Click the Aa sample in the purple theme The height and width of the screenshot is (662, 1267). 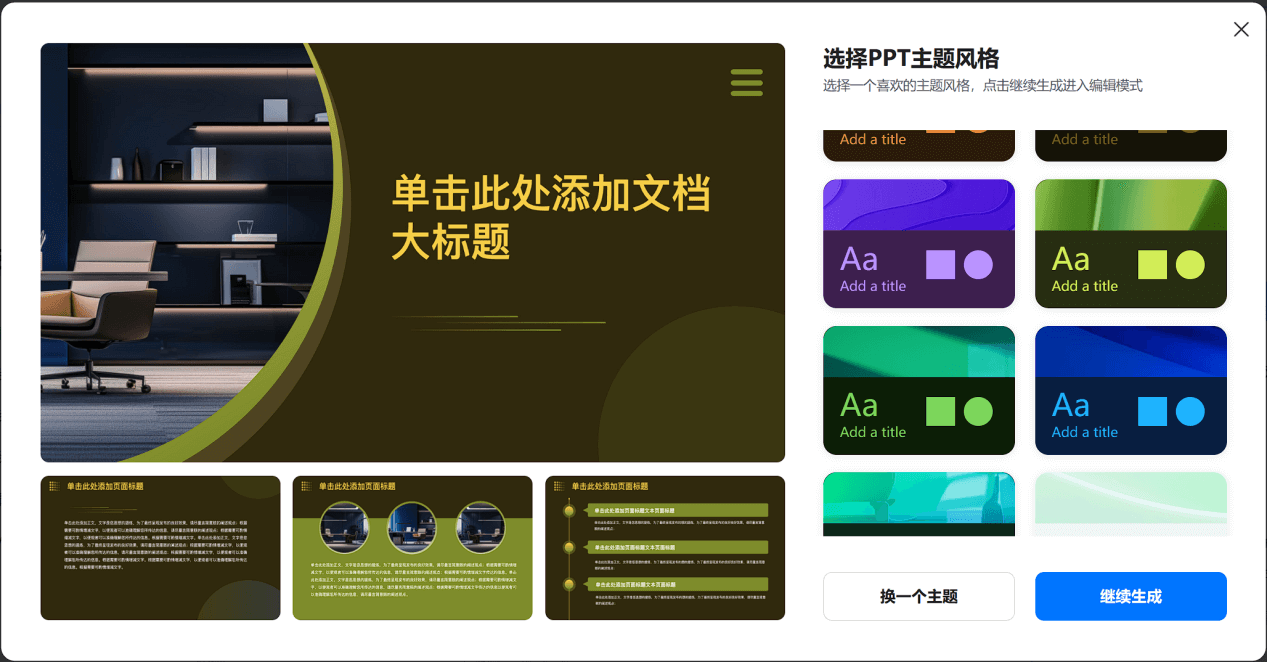coord(859,259)
